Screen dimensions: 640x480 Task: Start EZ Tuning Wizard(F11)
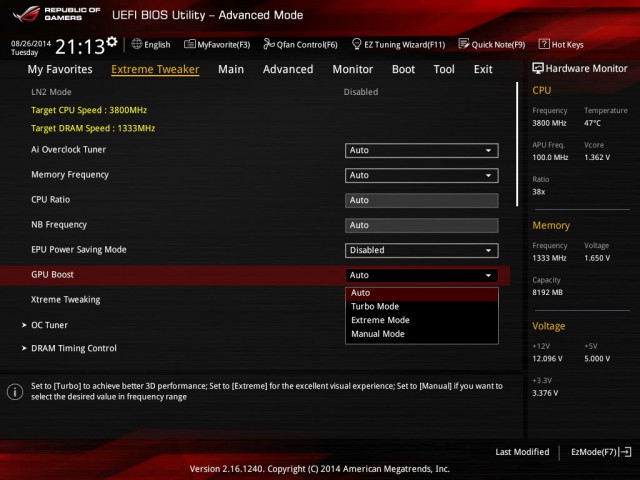point(398,44)
